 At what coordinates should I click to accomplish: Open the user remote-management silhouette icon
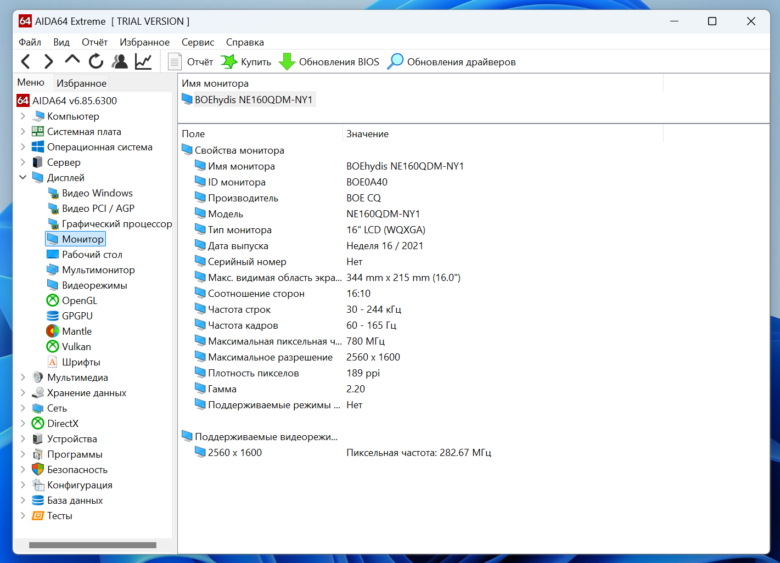[119, 62]
